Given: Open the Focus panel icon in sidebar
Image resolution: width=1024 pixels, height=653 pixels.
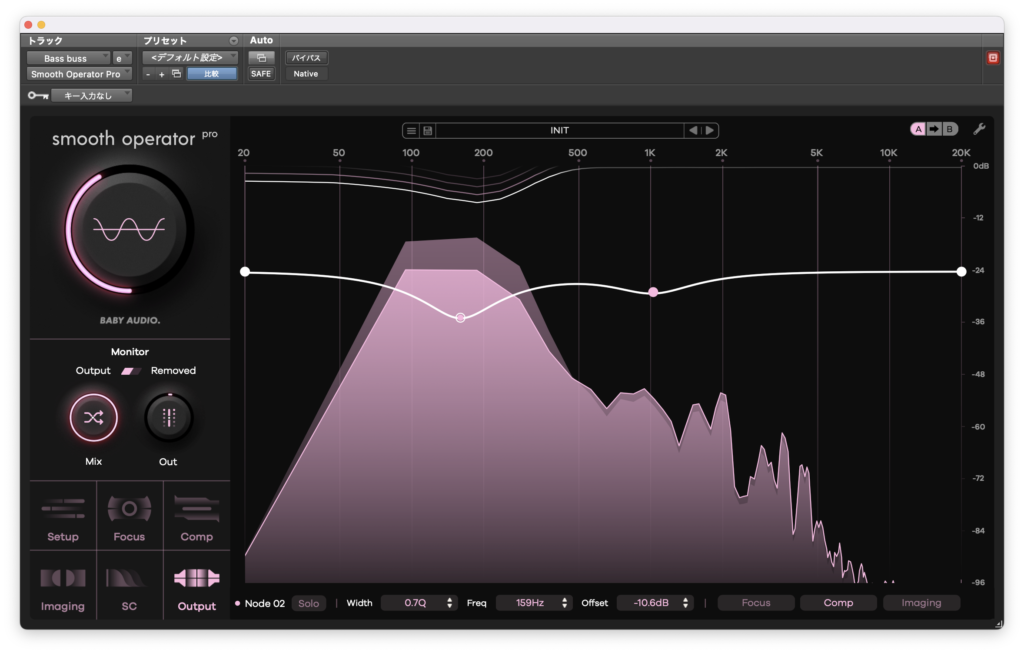Looking at the screenshot, I should pos(129,517).
